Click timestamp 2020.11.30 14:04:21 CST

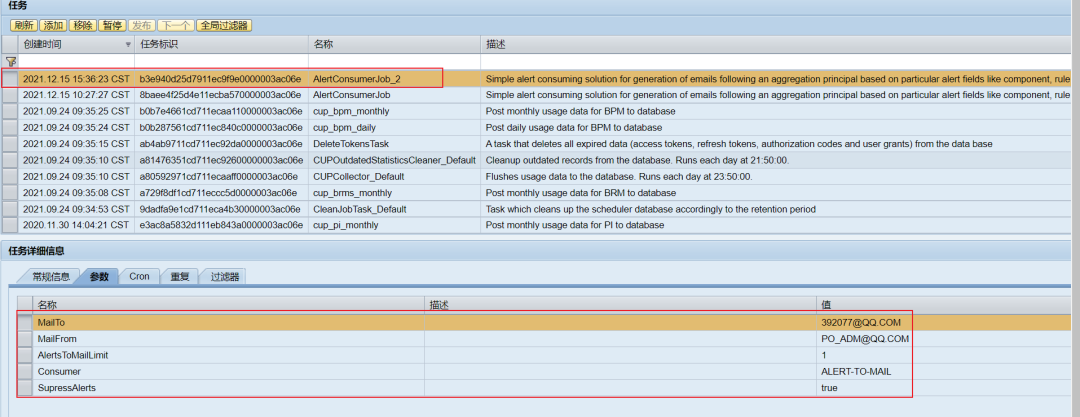point(76,225)
